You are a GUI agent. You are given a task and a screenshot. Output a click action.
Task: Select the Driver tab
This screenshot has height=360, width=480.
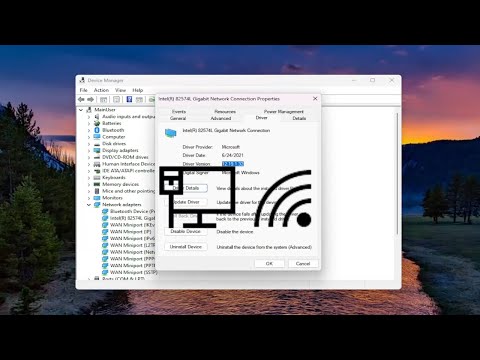click(x=261, y=118)
